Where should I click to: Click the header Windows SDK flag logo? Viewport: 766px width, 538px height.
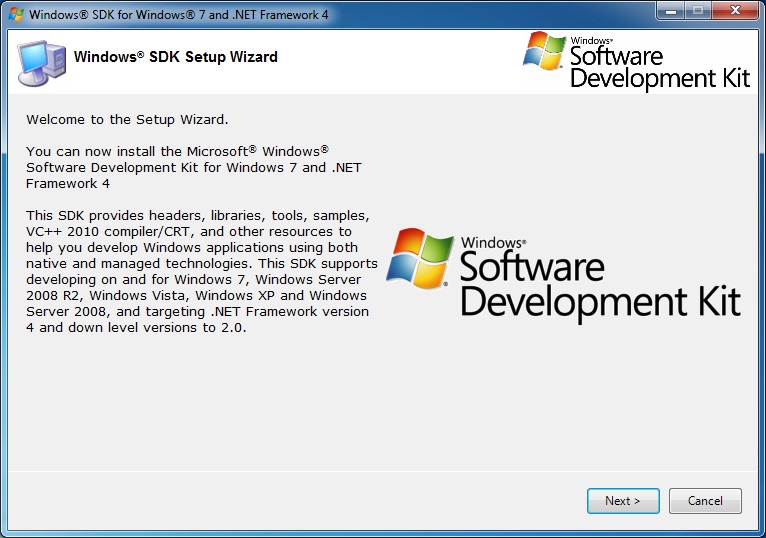[544, 51]
